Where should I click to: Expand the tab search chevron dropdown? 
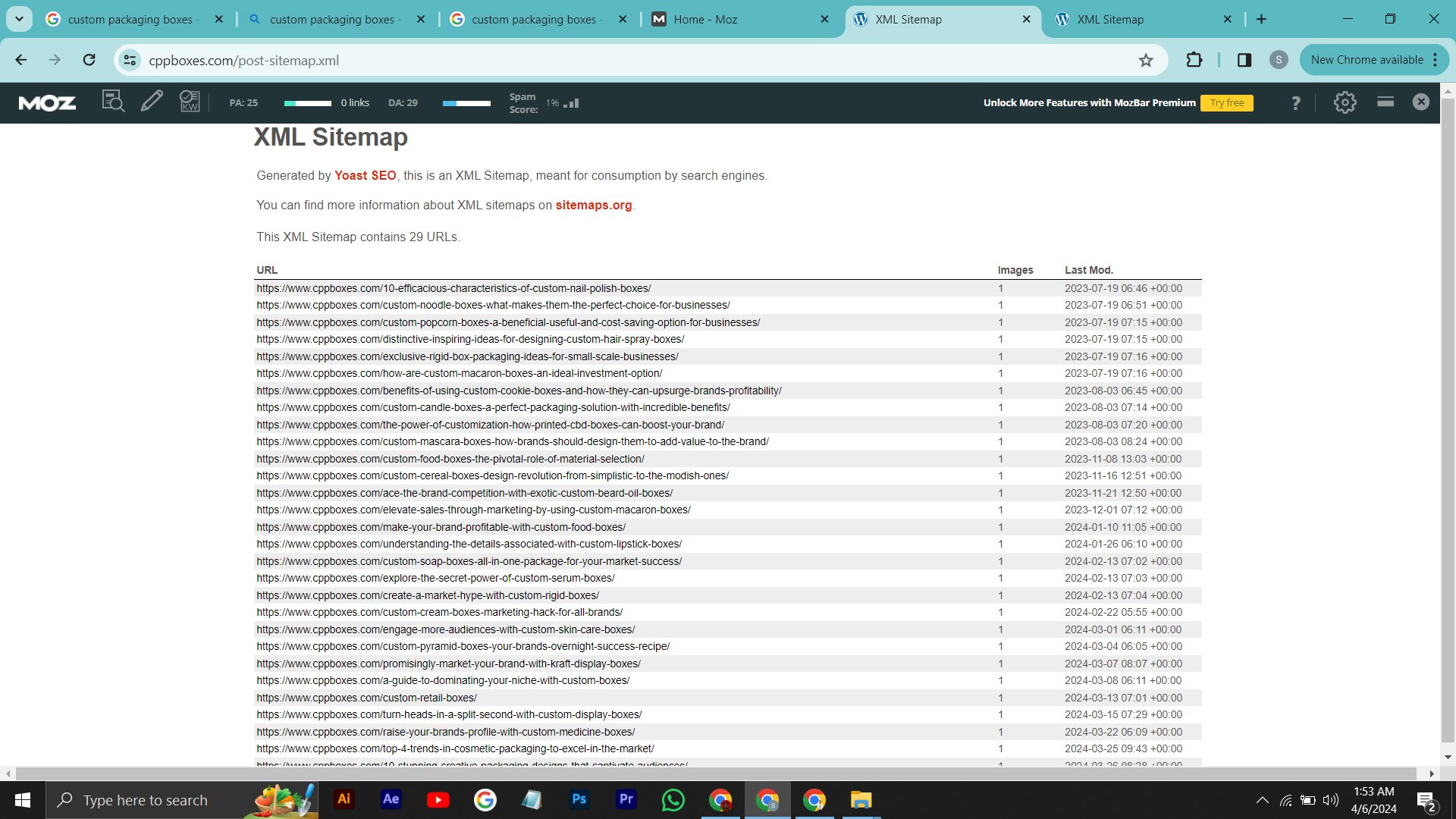(x=19, y=19)
